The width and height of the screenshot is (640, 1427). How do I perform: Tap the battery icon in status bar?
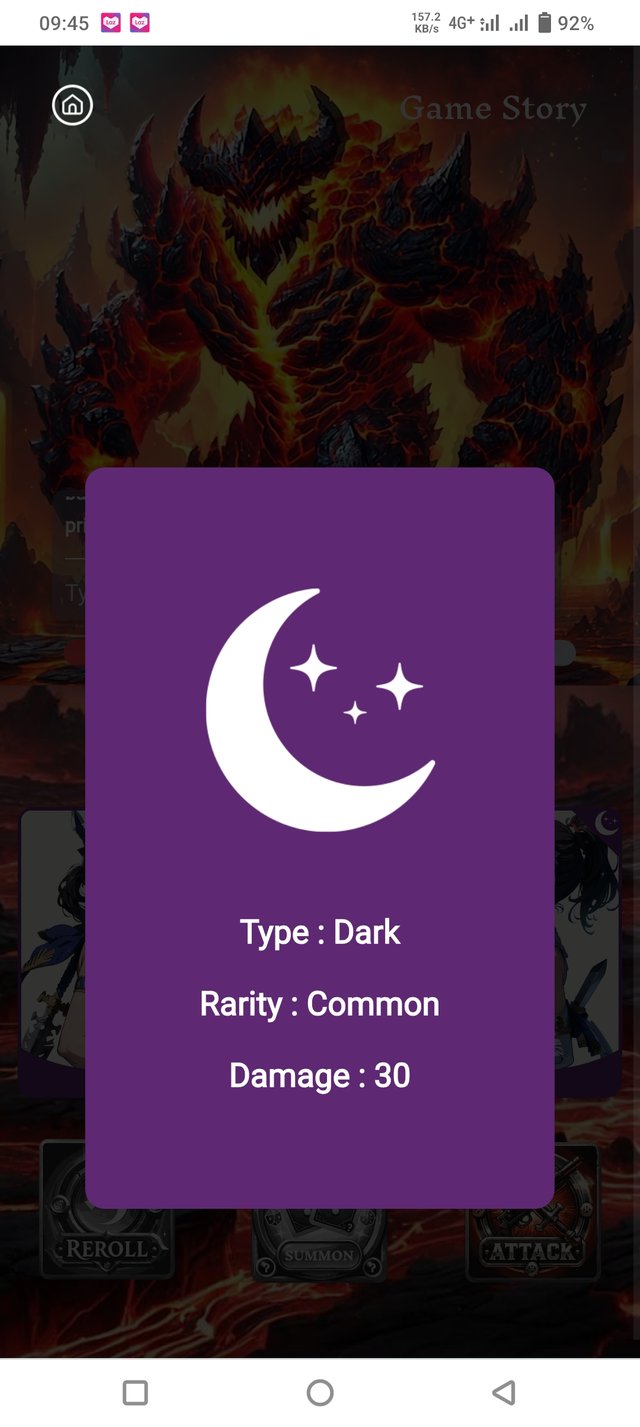point(545,23)
